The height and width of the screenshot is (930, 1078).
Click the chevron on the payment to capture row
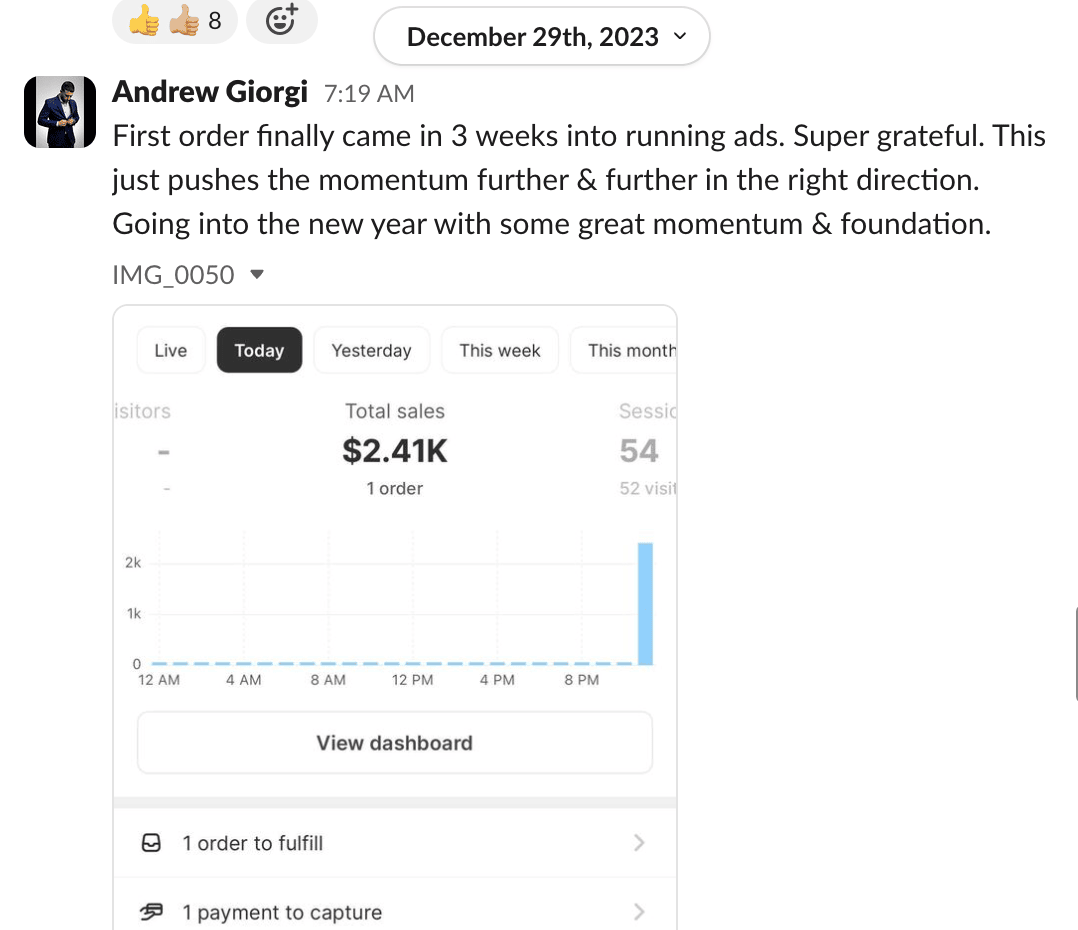[x=639, y=911]
